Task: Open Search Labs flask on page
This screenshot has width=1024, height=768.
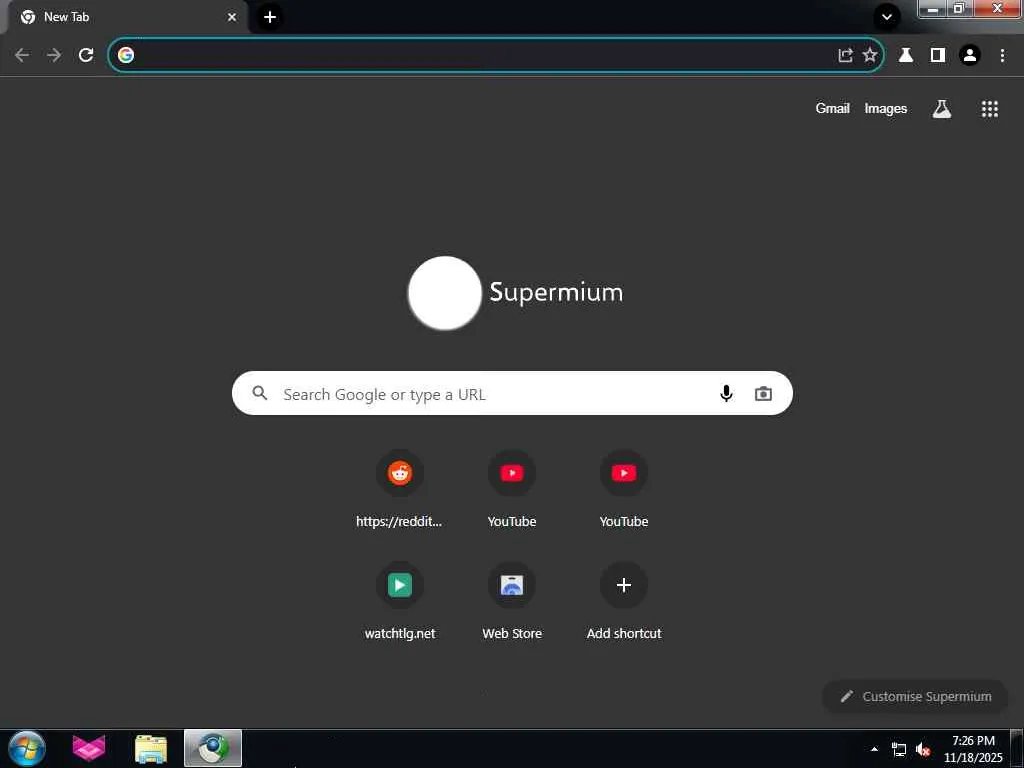Action: coord(942,108)
